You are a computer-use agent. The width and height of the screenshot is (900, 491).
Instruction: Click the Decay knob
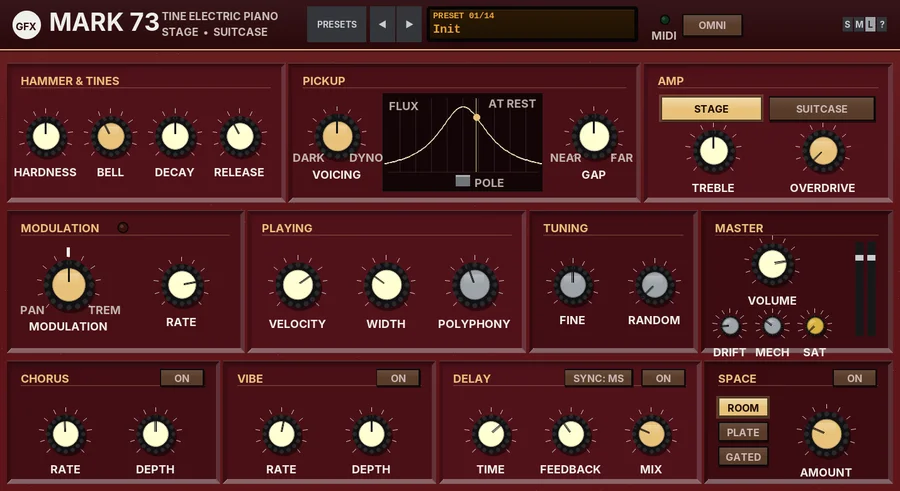click(175, 137)
